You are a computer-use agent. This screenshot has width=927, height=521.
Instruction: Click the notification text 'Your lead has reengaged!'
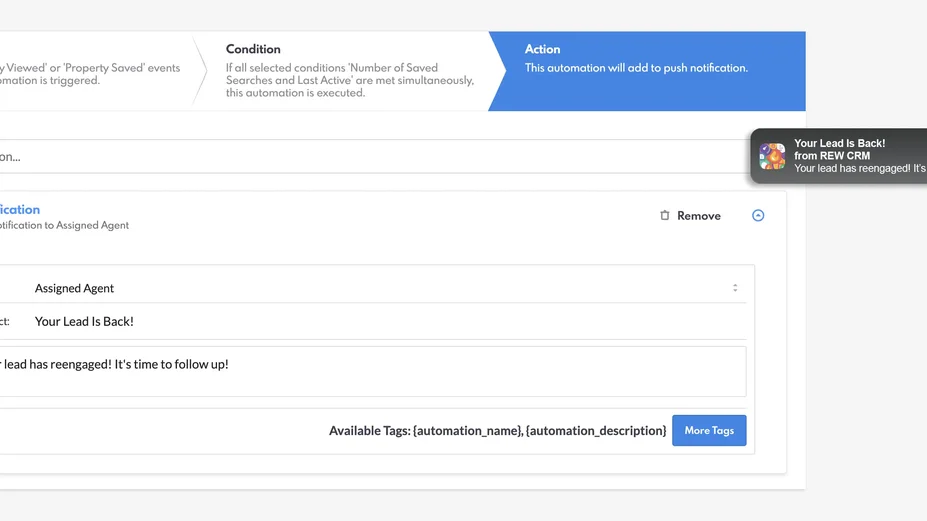tap(855, 168)
